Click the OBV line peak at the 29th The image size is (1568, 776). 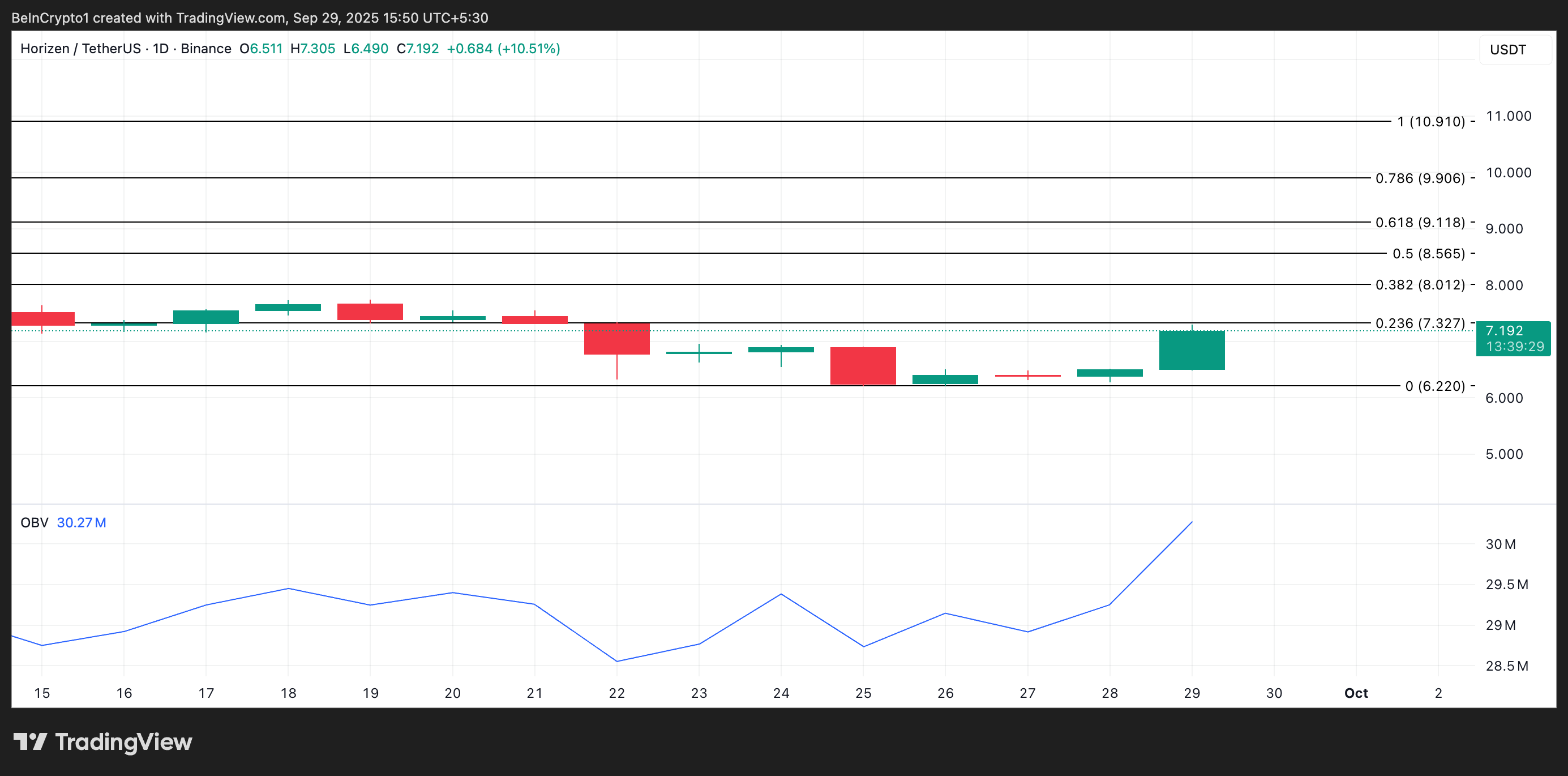[x=1191, y=523]
